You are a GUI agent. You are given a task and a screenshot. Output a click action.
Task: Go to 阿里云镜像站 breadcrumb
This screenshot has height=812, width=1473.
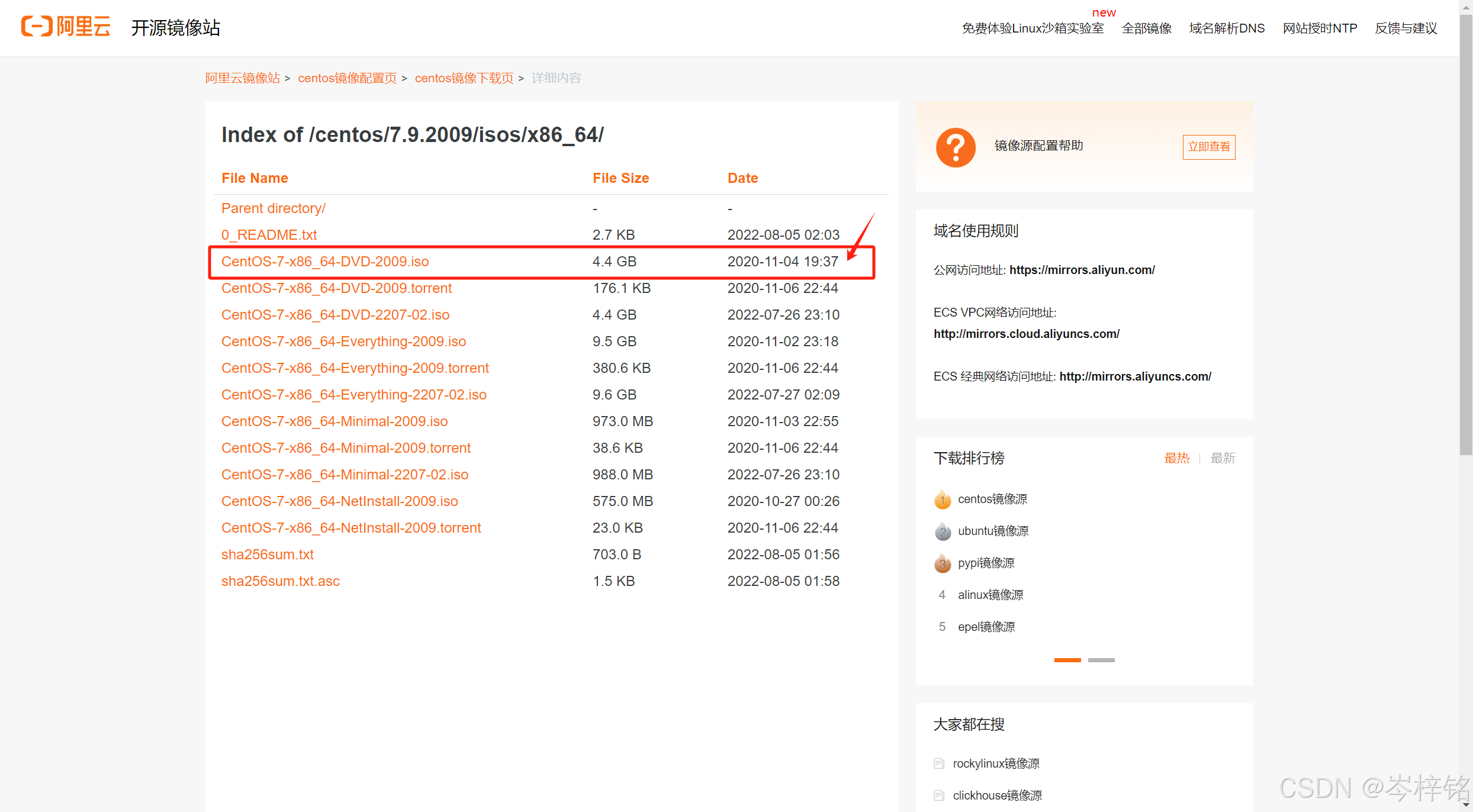click(242, 78)
